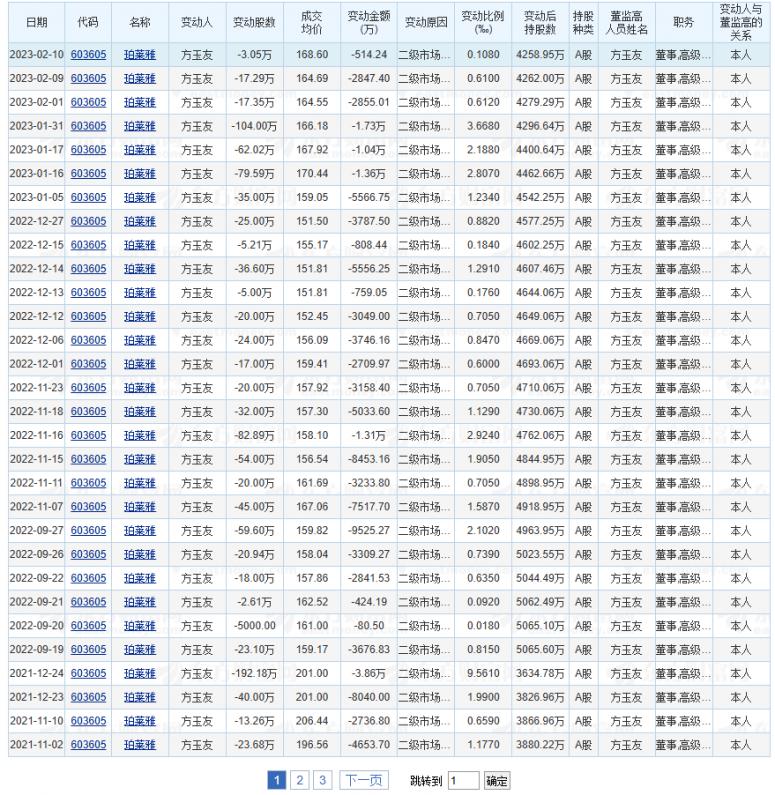Open 珀莱雅 name link in 2022-11-23 row
The image size is (775, 795).
[140, 388]
